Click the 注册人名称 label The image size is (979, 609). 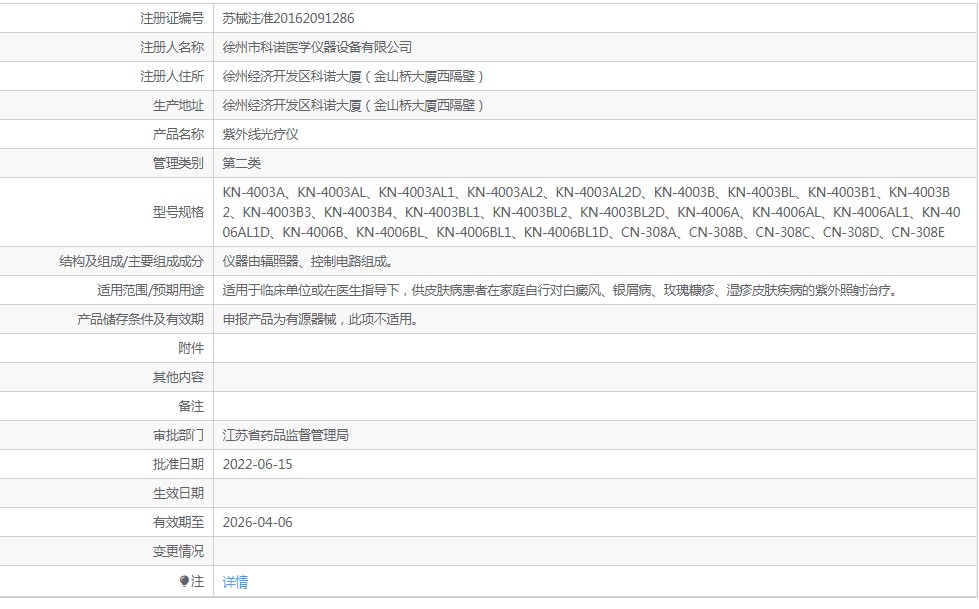click(x=172, y=47)
